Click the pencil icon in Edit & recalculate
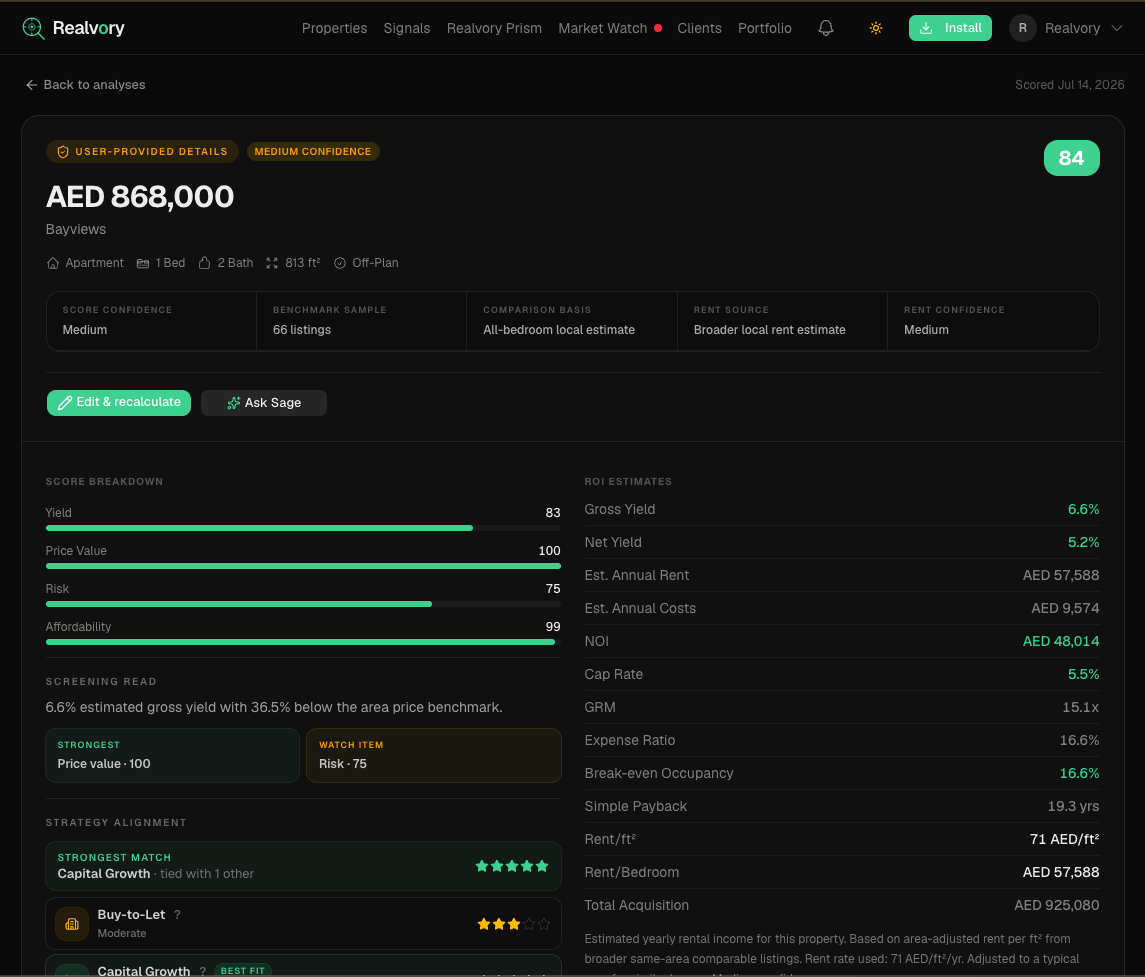 tap(64, 402)
